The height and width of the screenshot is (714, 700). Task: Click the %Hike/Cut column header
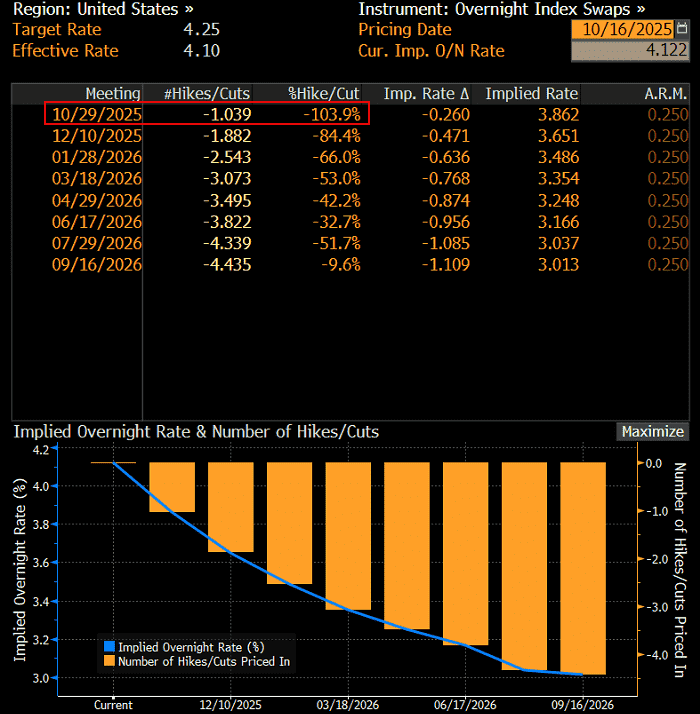pyautogui.click(x=324, y=94)
